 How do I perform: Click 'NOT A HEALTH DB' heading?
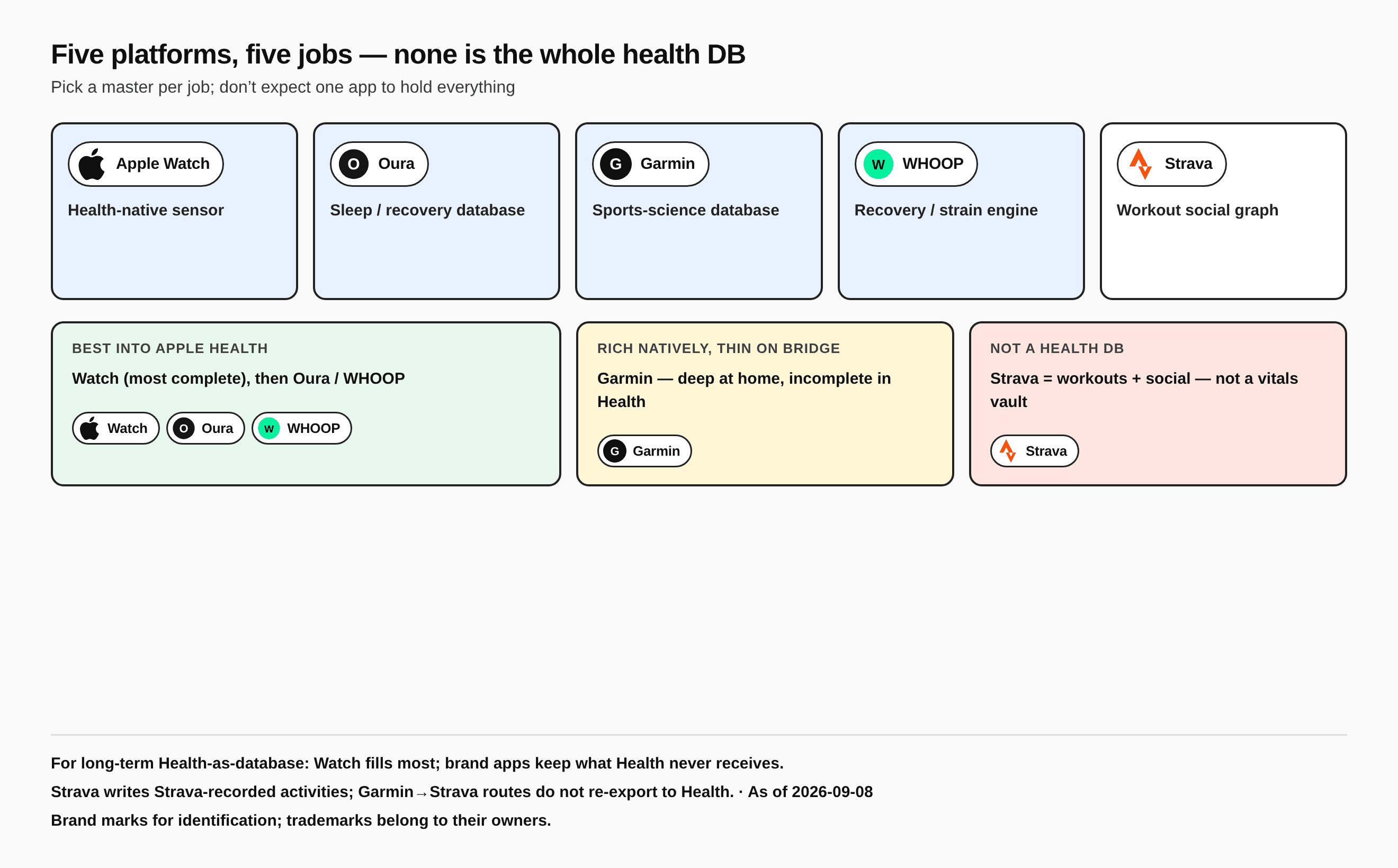[1057, 348]
